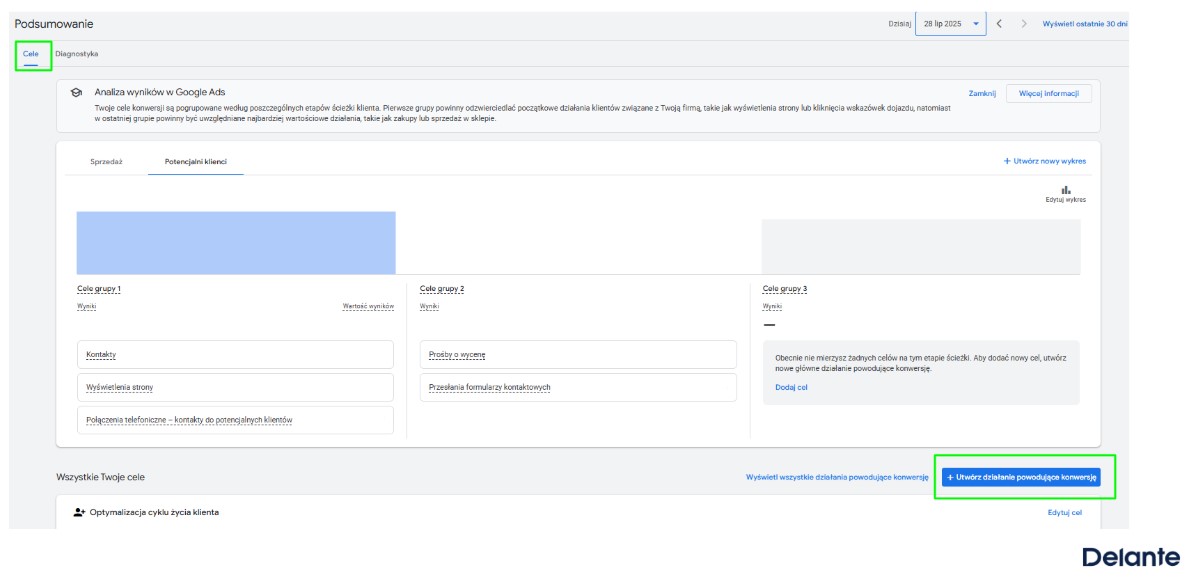Open the Sprzedaż chart tab
The image size is (1194, 583).
[x=107, y=161]
